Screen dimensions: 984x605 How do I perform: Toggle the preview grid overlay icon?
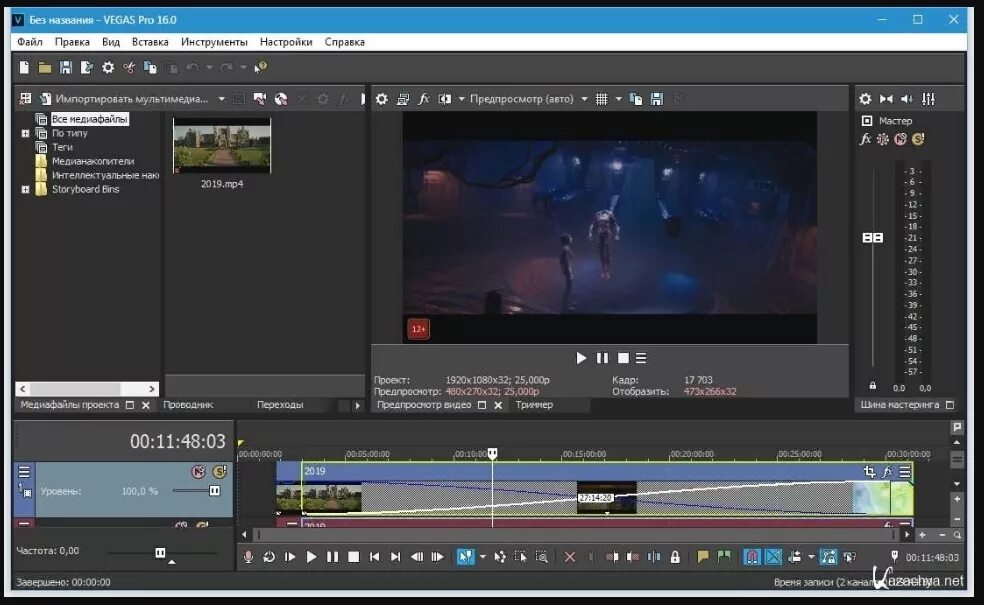[x=601, y=99]
